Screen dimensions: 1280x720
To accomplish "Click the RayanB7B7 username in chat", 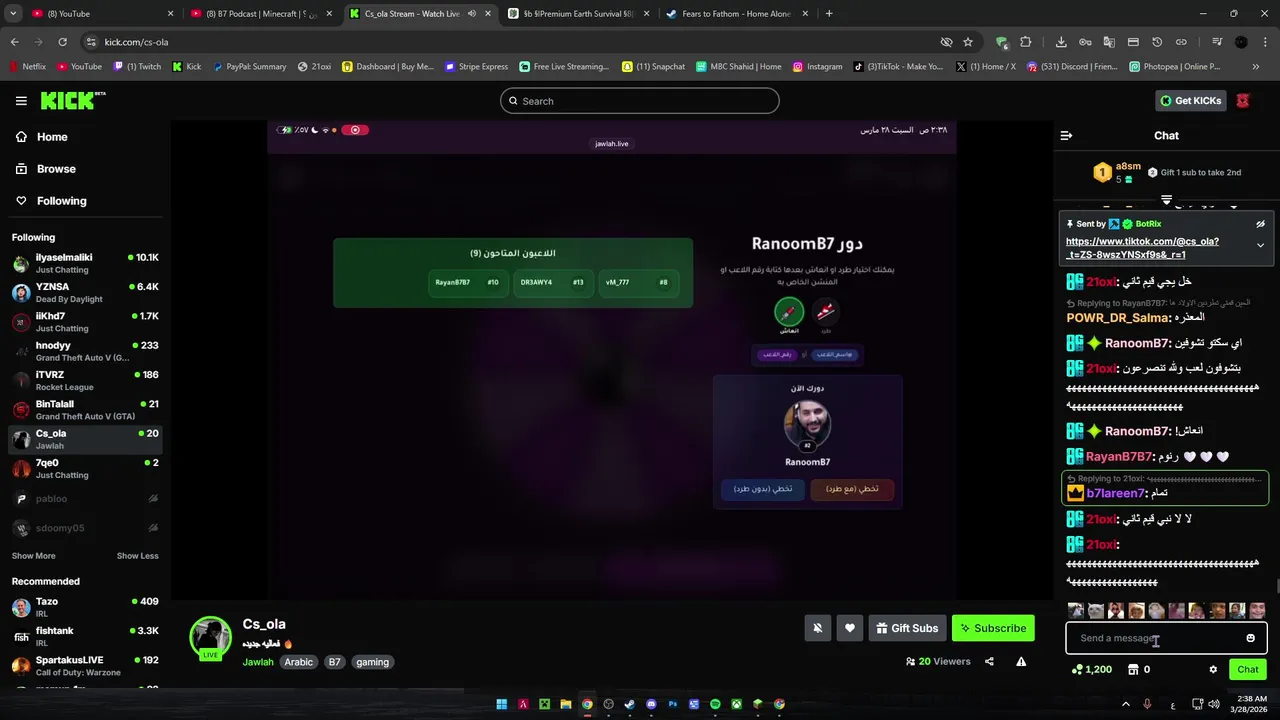I will coord(1118,457).
